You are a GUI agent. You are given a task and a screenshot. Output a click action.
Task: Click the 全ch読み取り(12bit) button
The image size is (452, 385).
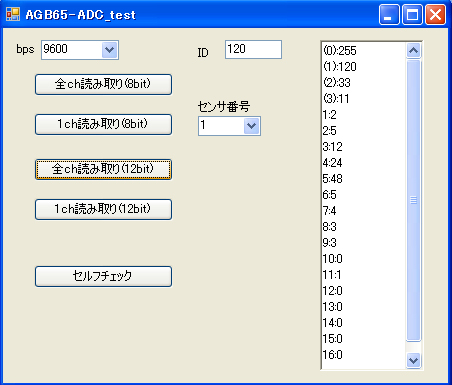click(x=103, y=169)
